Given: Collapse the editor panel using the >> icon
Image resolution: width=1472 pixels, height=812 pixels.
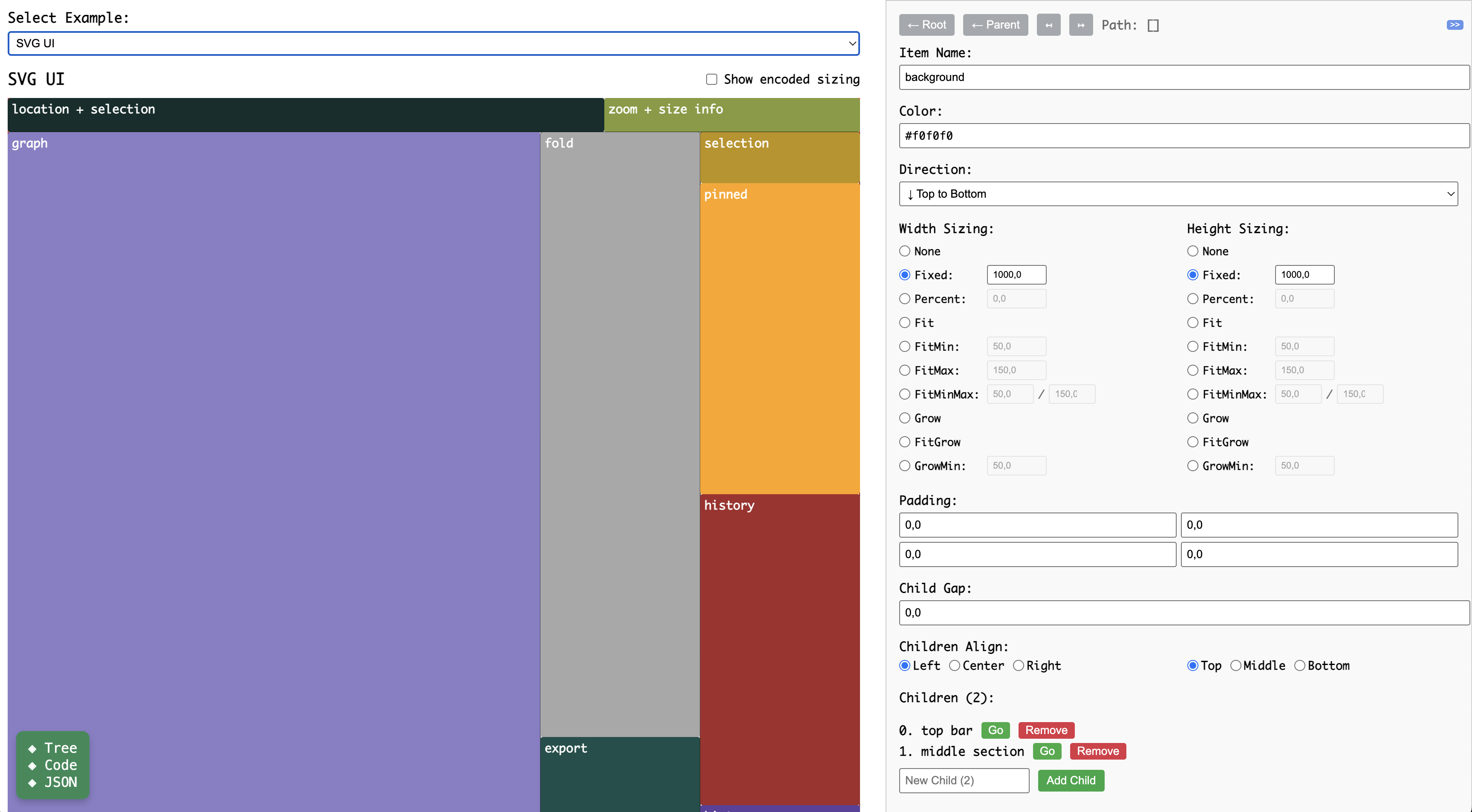Looking at the screenshot, I should coord(1454,24).
